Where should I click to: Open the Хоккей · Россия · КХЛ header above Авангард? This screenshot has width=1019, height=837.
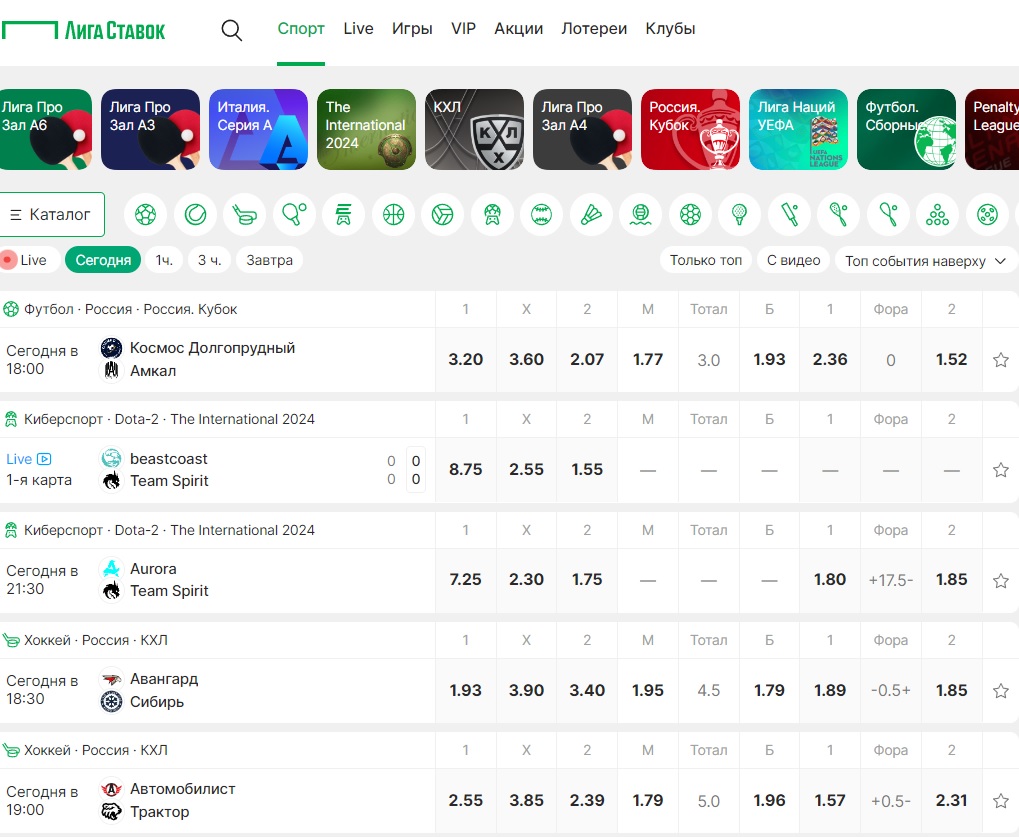[x=96, y=640]
